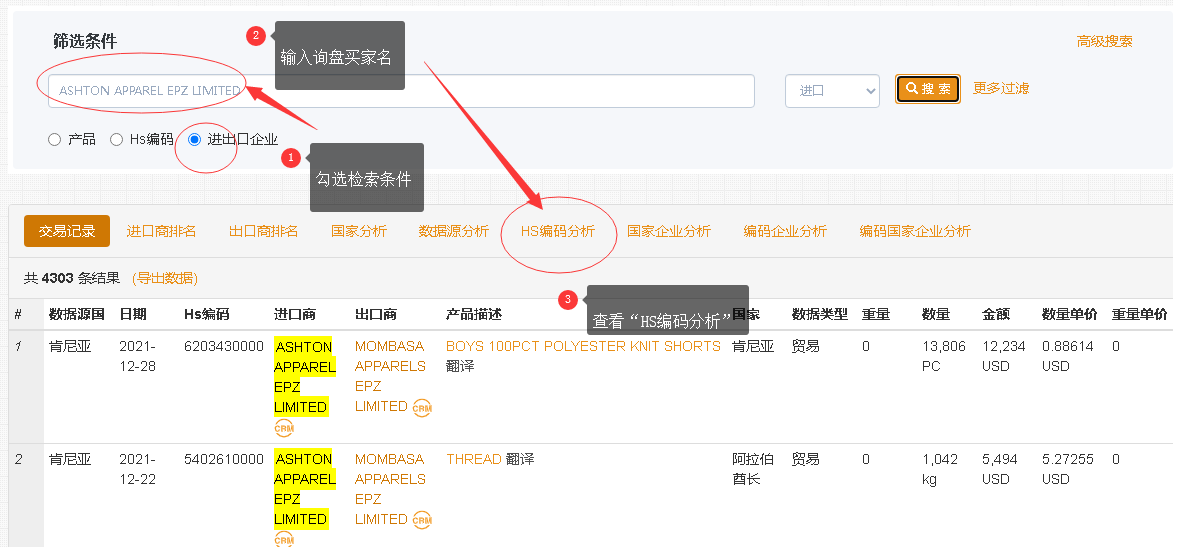Click the 搜索 button

927,89
